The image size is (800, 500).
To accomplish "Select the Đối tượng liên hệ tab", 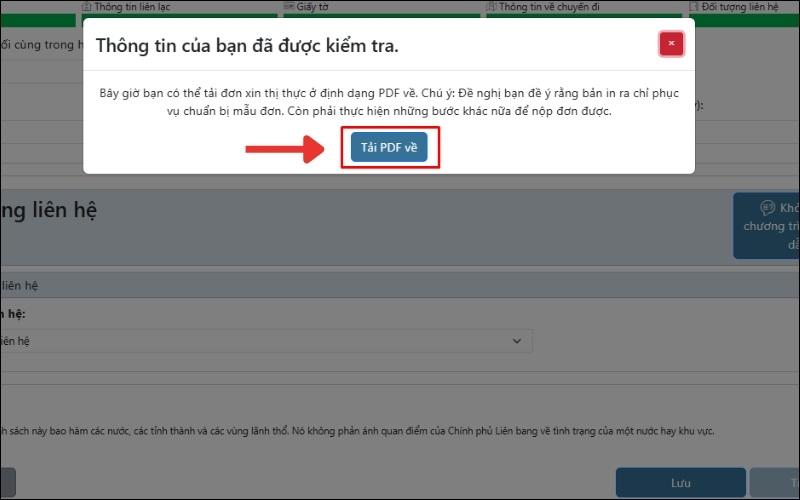I will coord(734,7).
